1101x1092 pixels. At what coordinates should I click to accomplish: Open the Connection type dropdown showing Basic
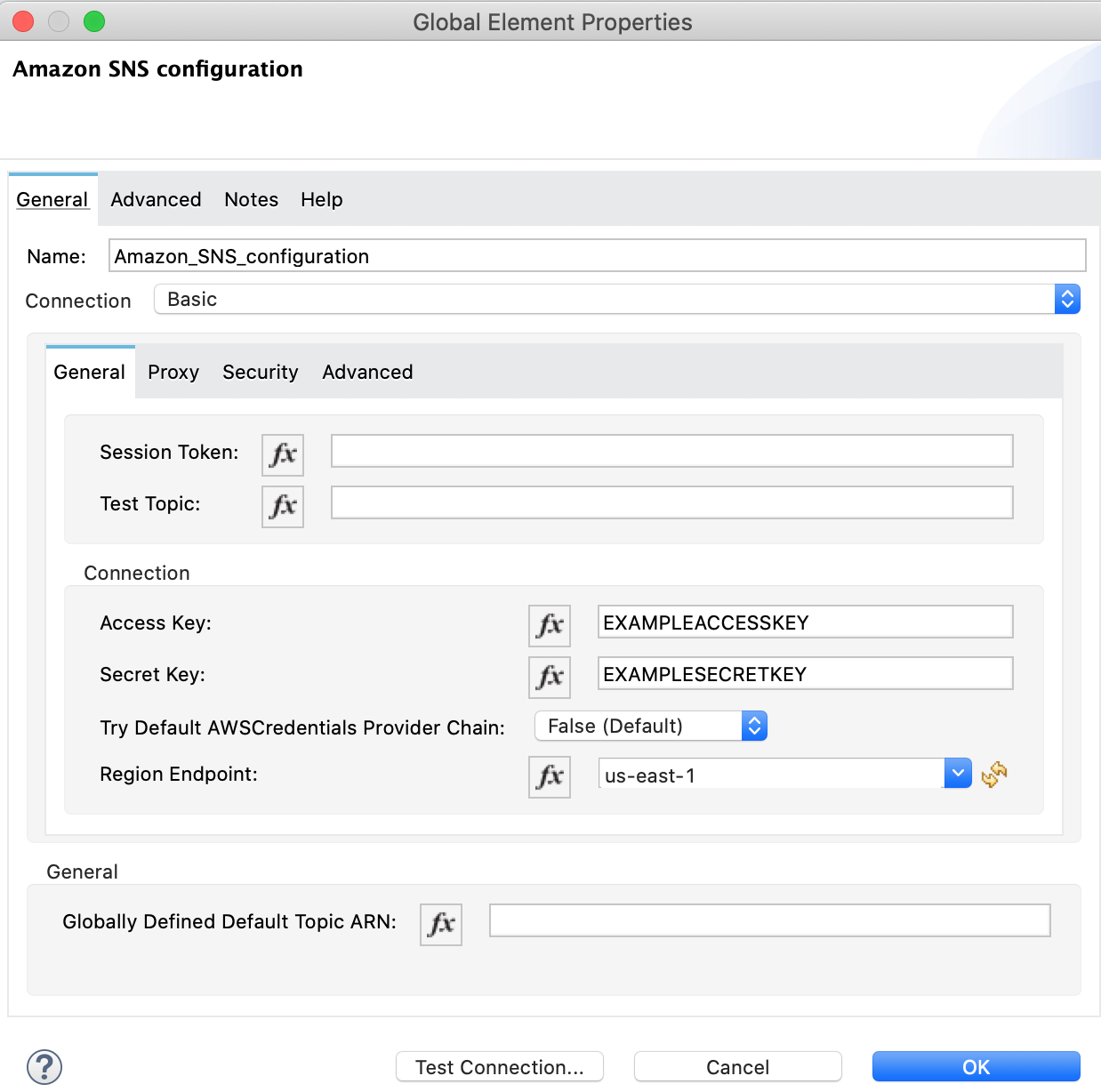[x=1066, y=300]
